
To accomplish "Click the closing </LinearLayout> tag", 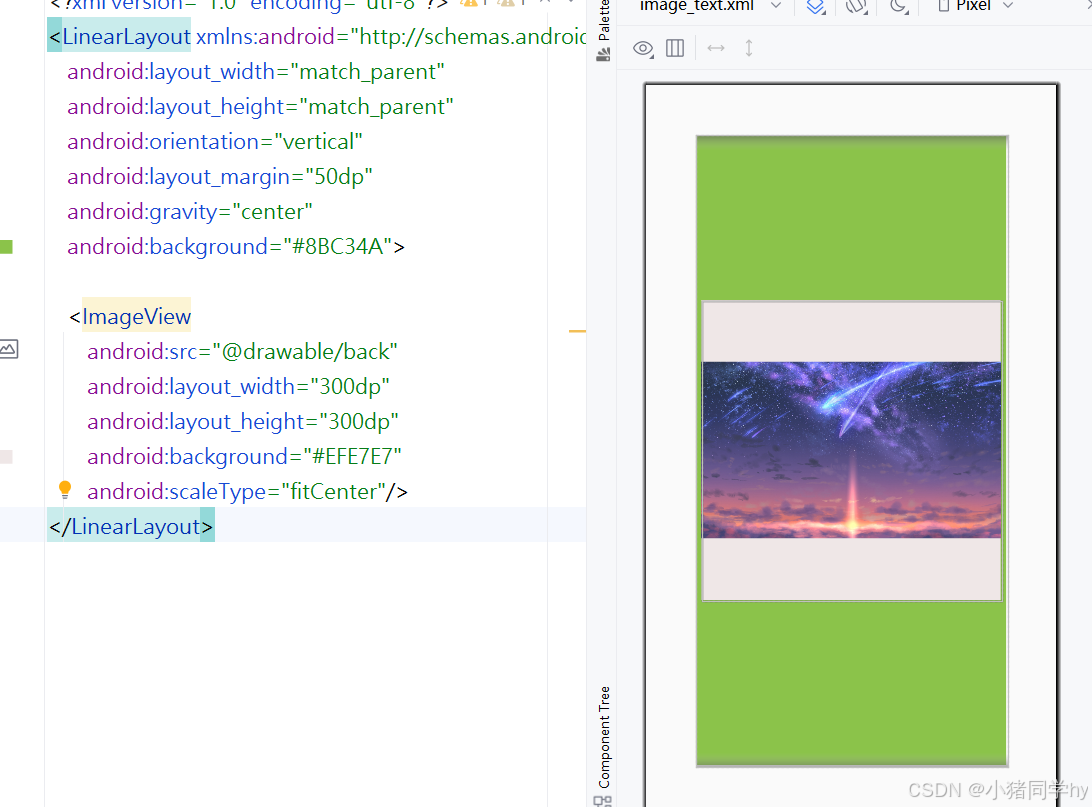I will [x=131, y=526].
